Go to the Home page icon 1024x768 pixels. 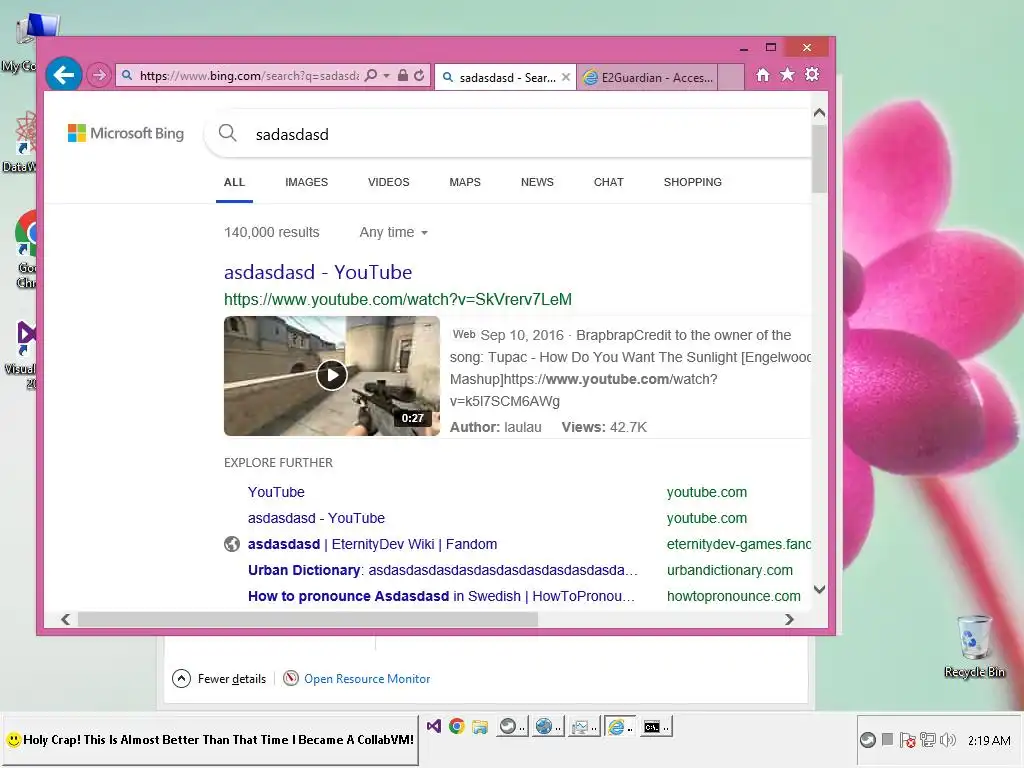763,75
